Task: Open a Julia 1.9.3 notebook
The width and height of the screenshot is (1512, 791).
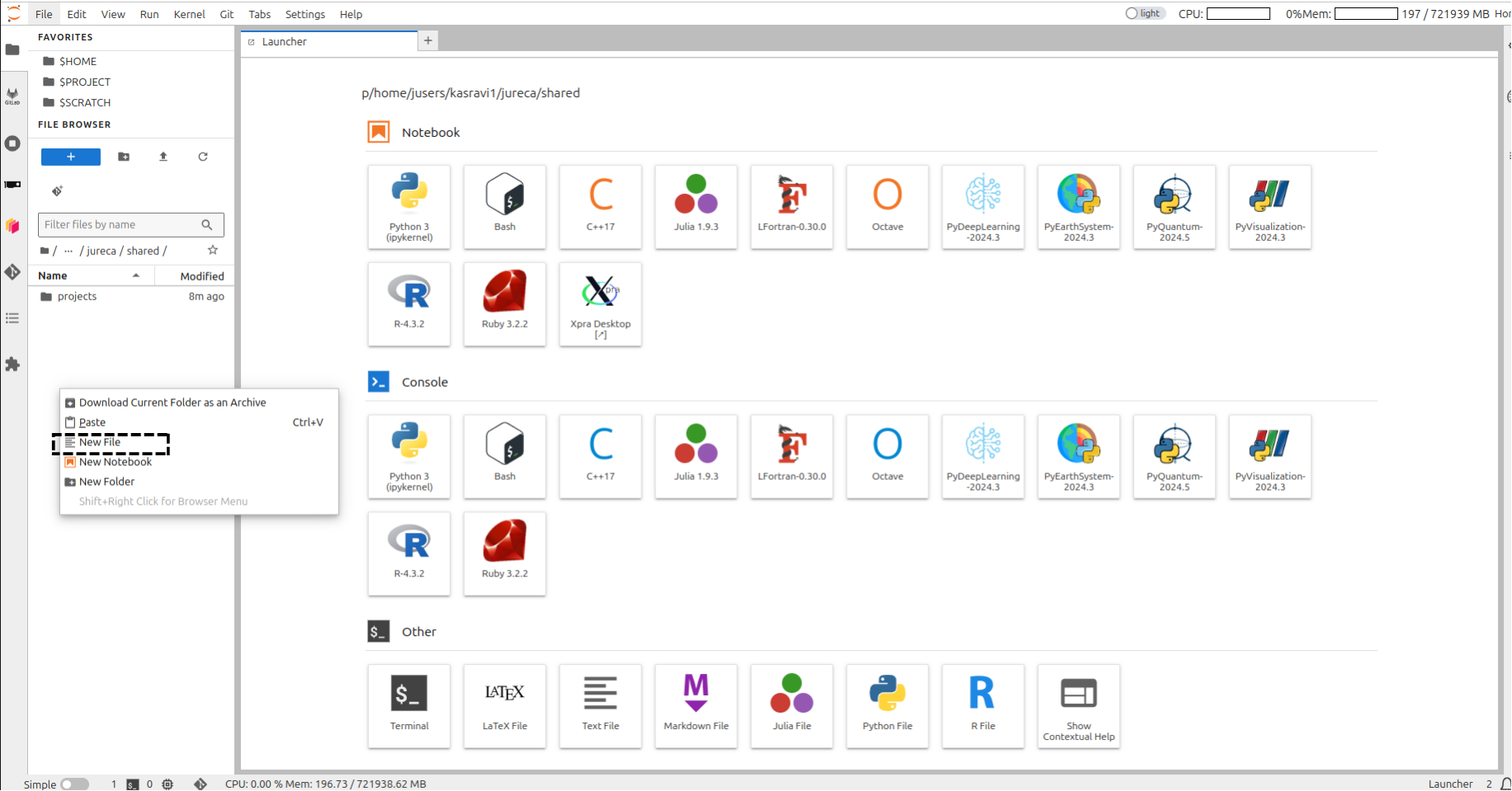Action: click(696, 206)
